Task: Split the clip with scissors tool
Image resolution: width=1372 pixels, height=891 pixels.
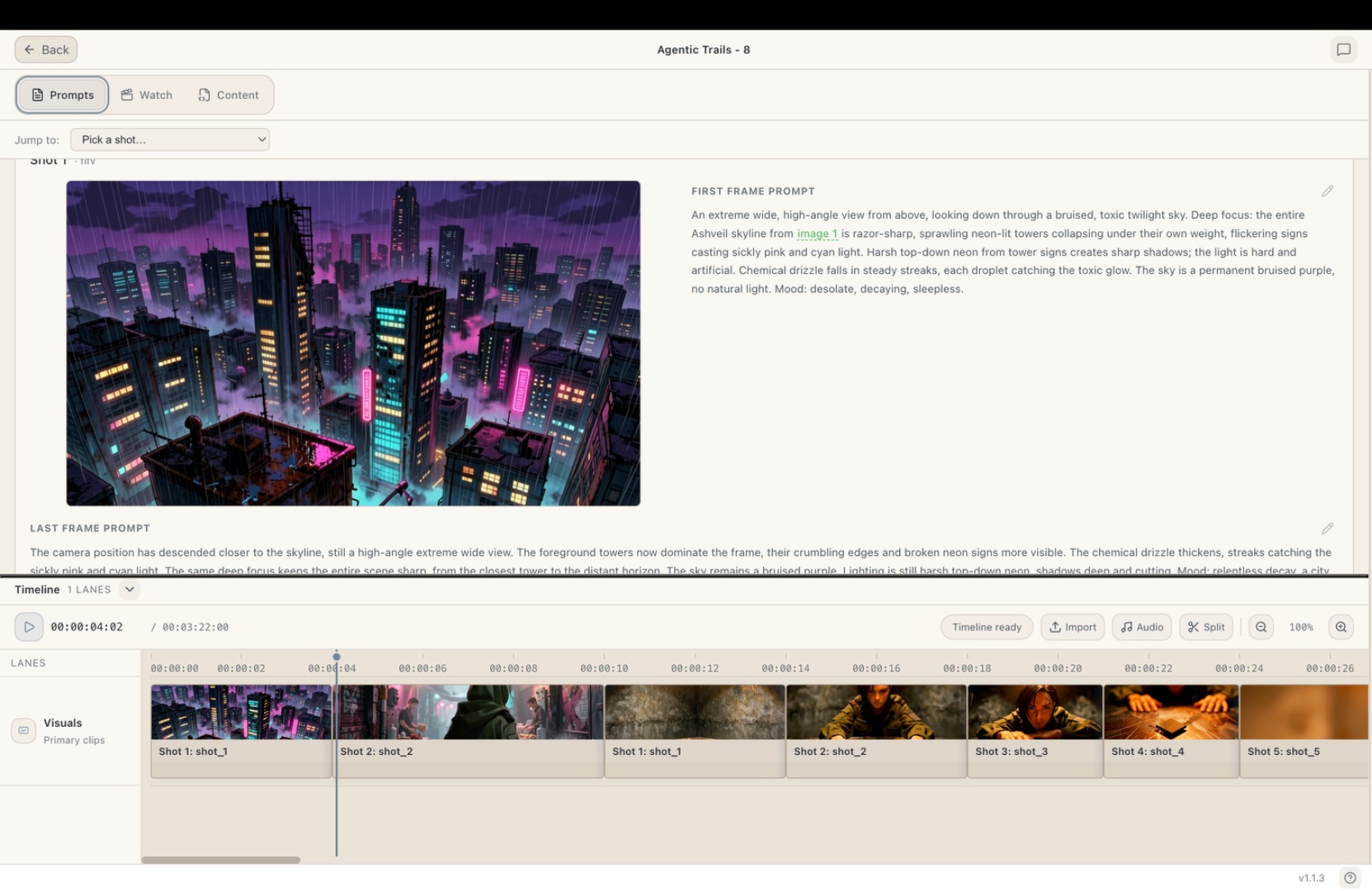Action: click(x=1206, y=627)
